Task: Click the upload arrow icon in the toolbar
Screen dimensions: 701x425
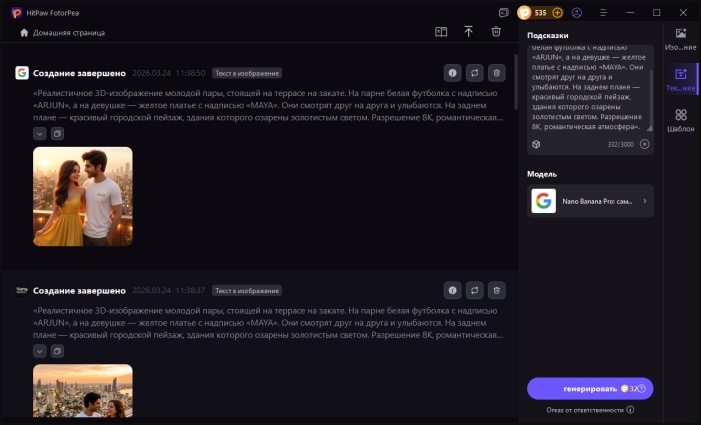Action: tap(468, 32)
